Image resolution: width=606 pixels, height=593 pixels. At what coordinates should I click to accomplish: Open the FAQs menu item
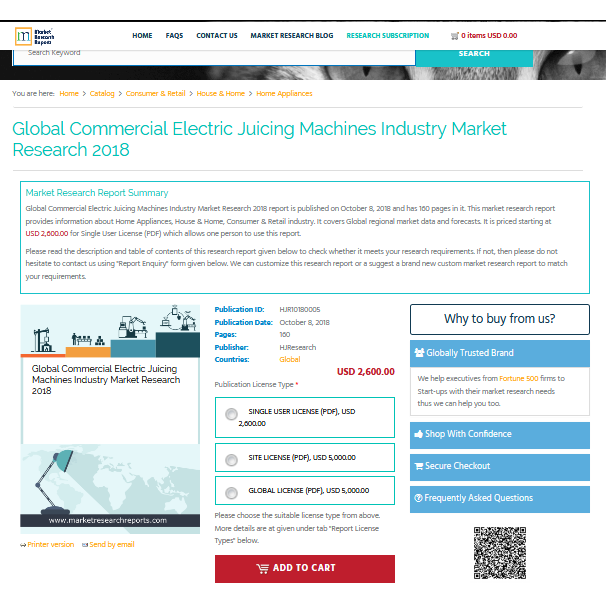(x=174, y=36)
